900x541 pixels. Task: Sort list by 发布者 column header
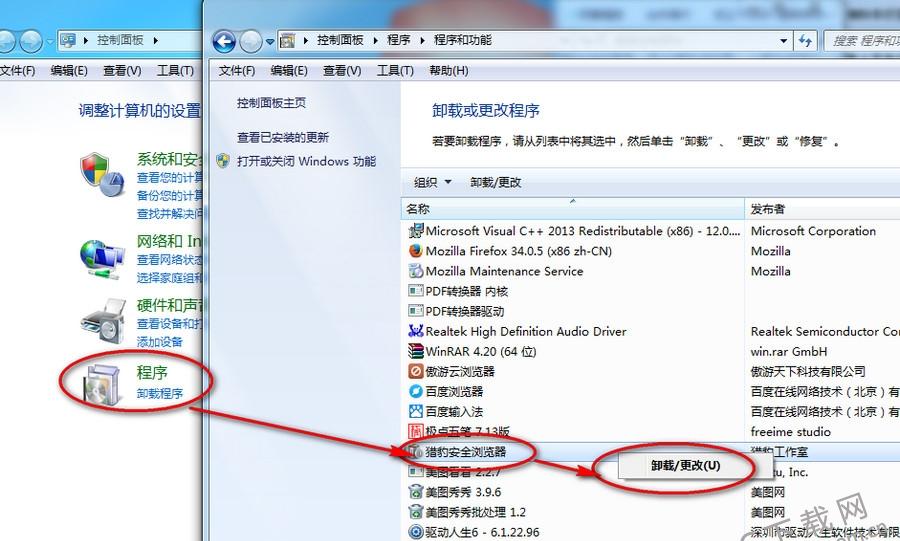click(823, 209)
